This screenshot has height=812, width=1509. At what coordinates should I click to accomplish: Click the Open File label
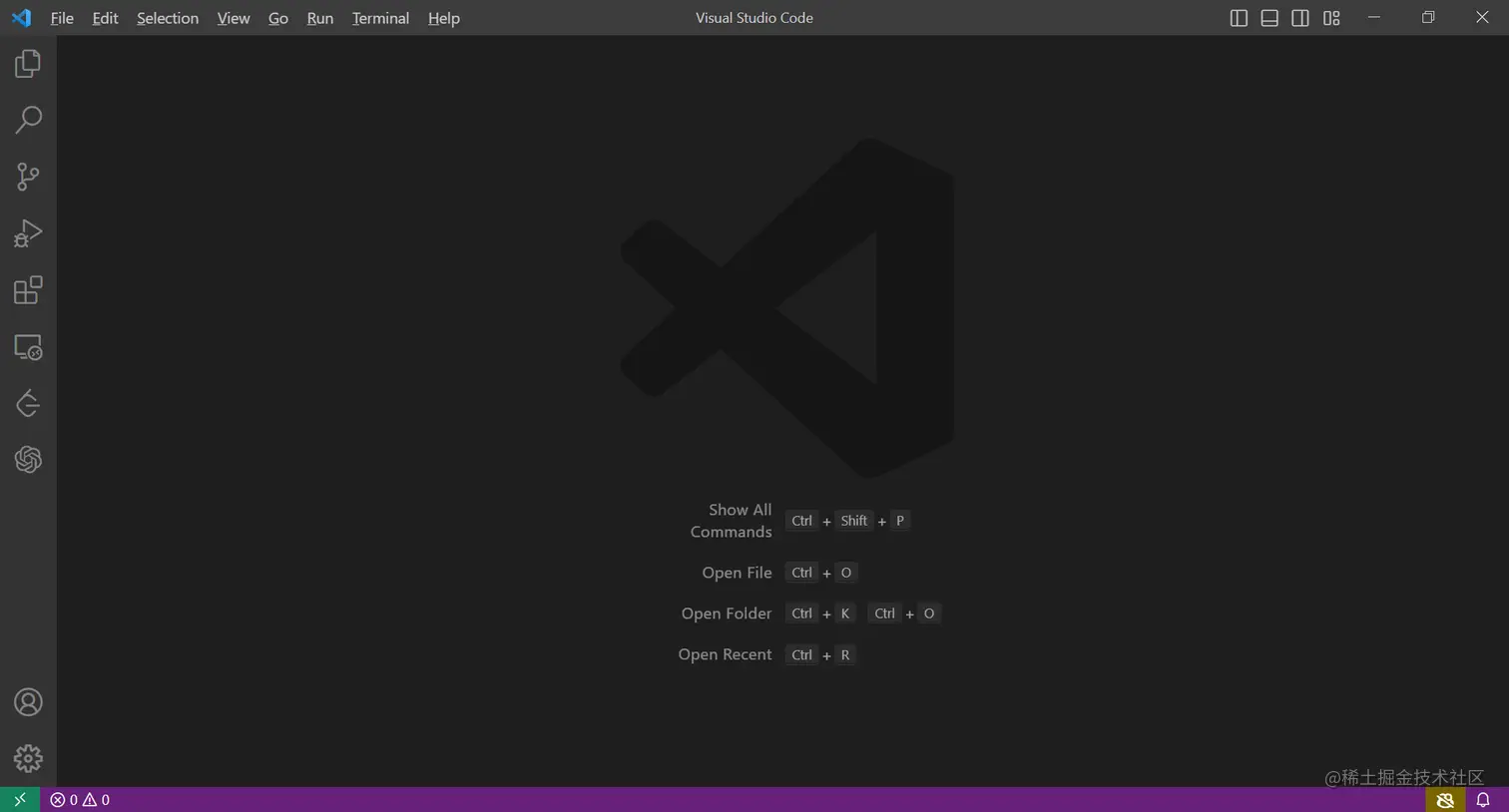(737, 573)
